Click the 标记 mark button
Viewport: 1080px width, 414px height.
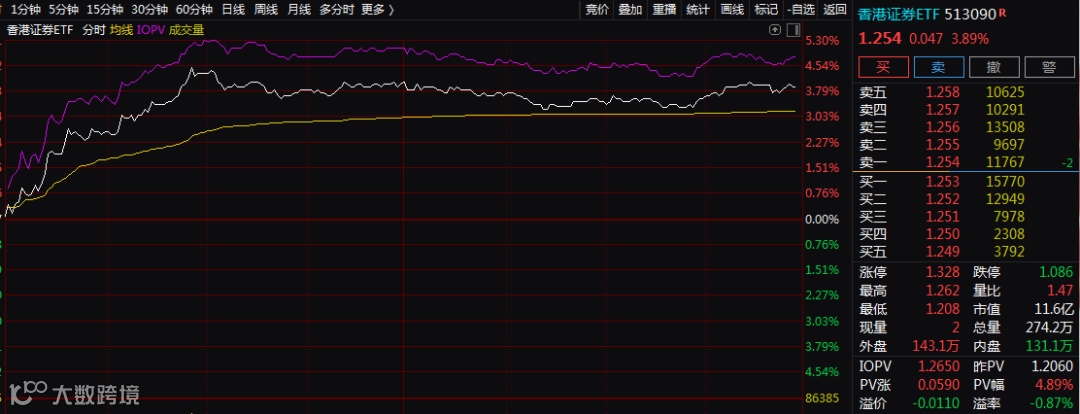765,10
